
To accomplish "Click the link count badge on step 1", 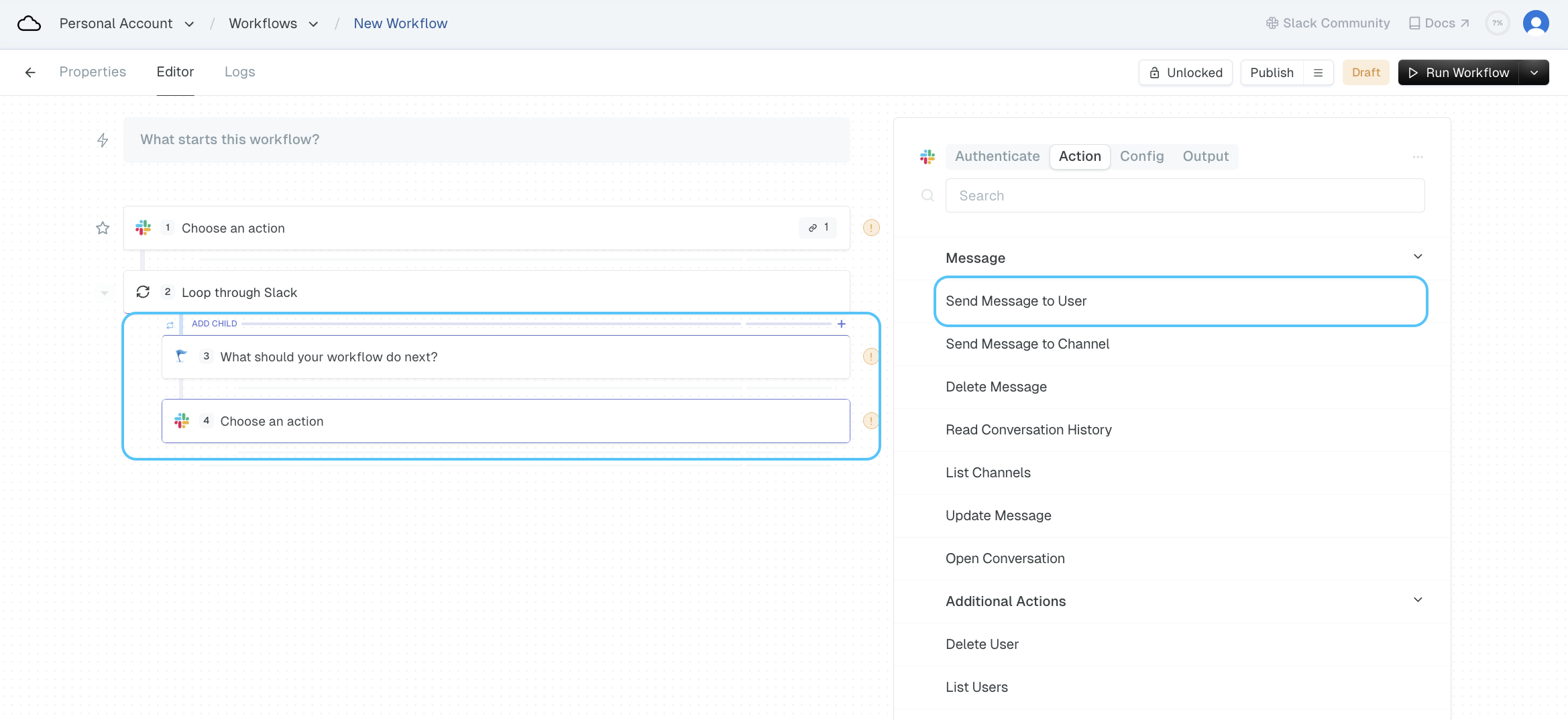I will (x=818, y=228).
